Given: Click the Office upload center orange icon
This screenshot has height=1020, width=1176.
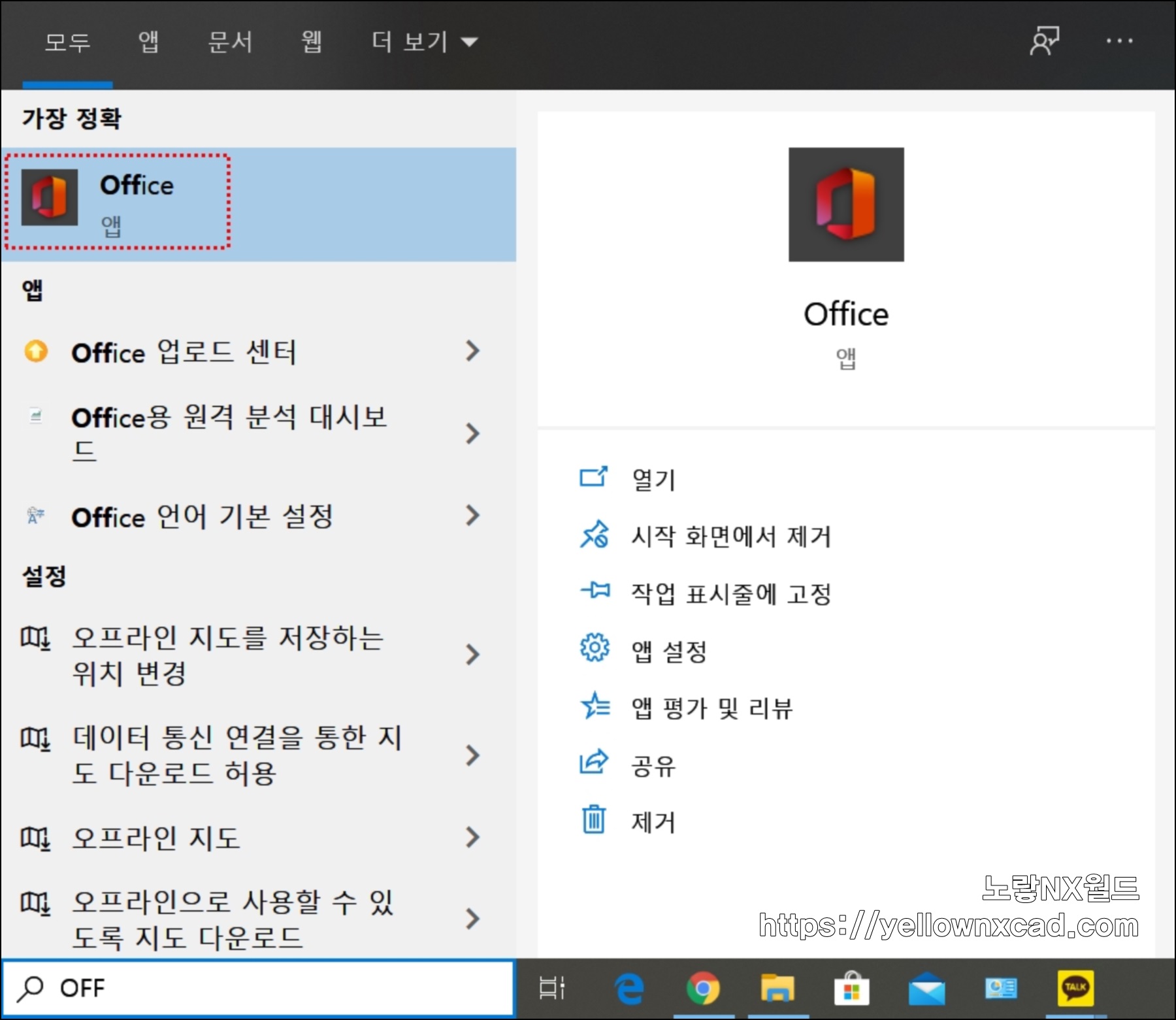Looking at the screenshot, I should 36,351.
